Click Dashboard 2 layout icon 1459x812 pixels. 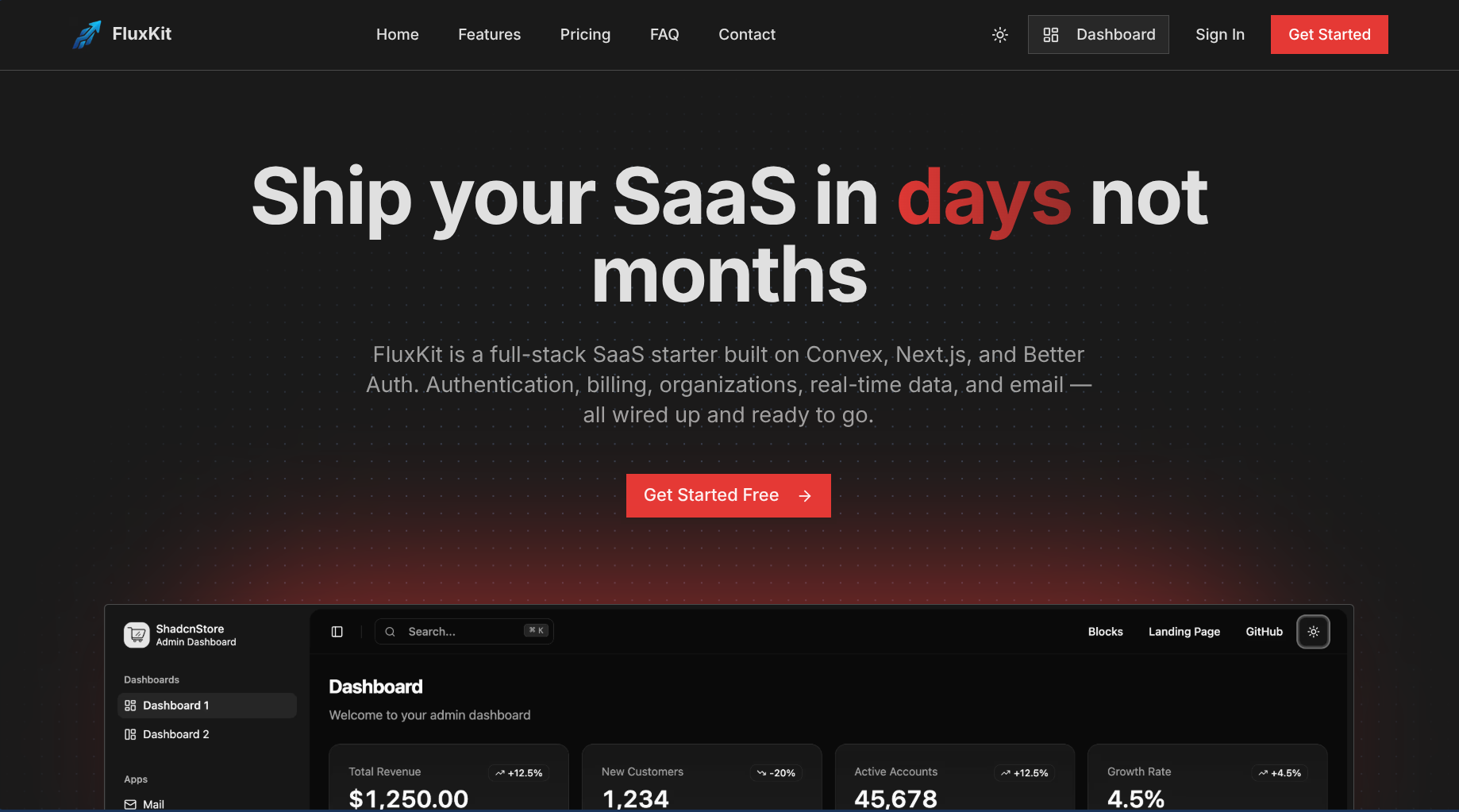pyautogui.click(x=130, y=734)
